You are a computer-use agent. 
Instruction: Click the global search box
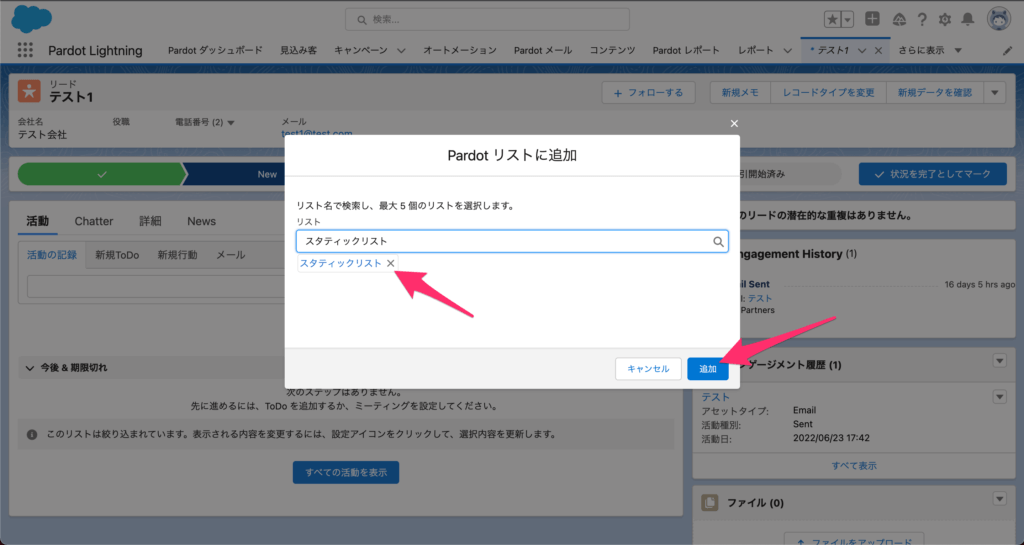pyautogui.click(x=487, y=20)
